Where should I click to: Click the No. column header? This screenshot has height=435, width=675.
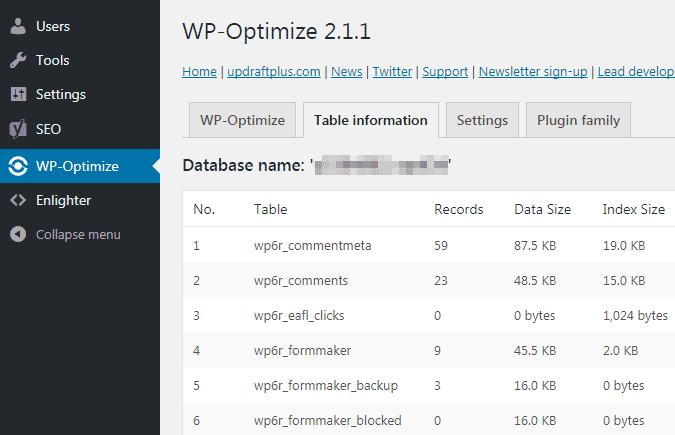204,209
